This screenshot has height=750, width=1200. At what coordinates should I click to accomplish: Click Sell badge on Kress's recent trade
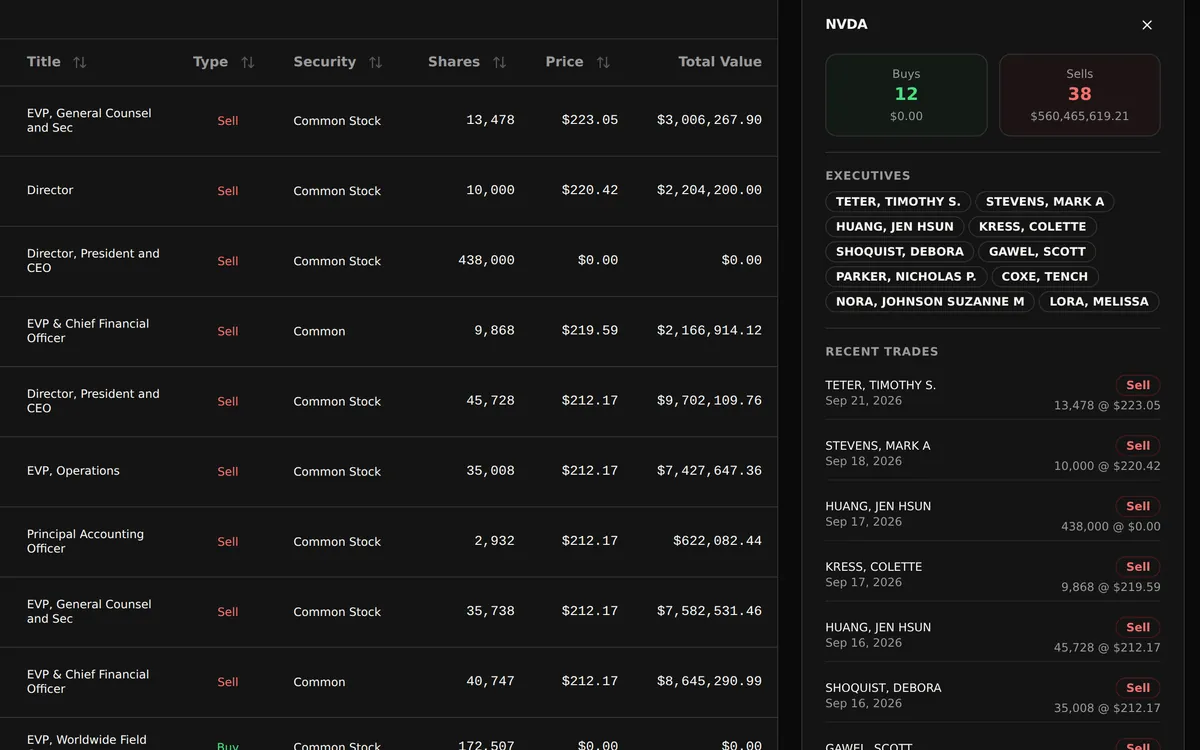1138,567
